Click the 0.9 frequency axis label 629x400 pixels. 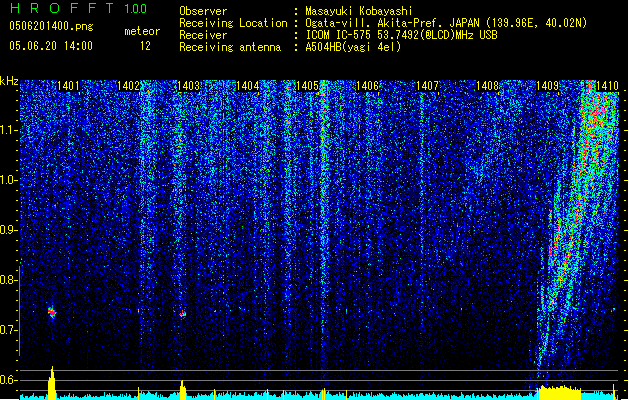[8, 230]
